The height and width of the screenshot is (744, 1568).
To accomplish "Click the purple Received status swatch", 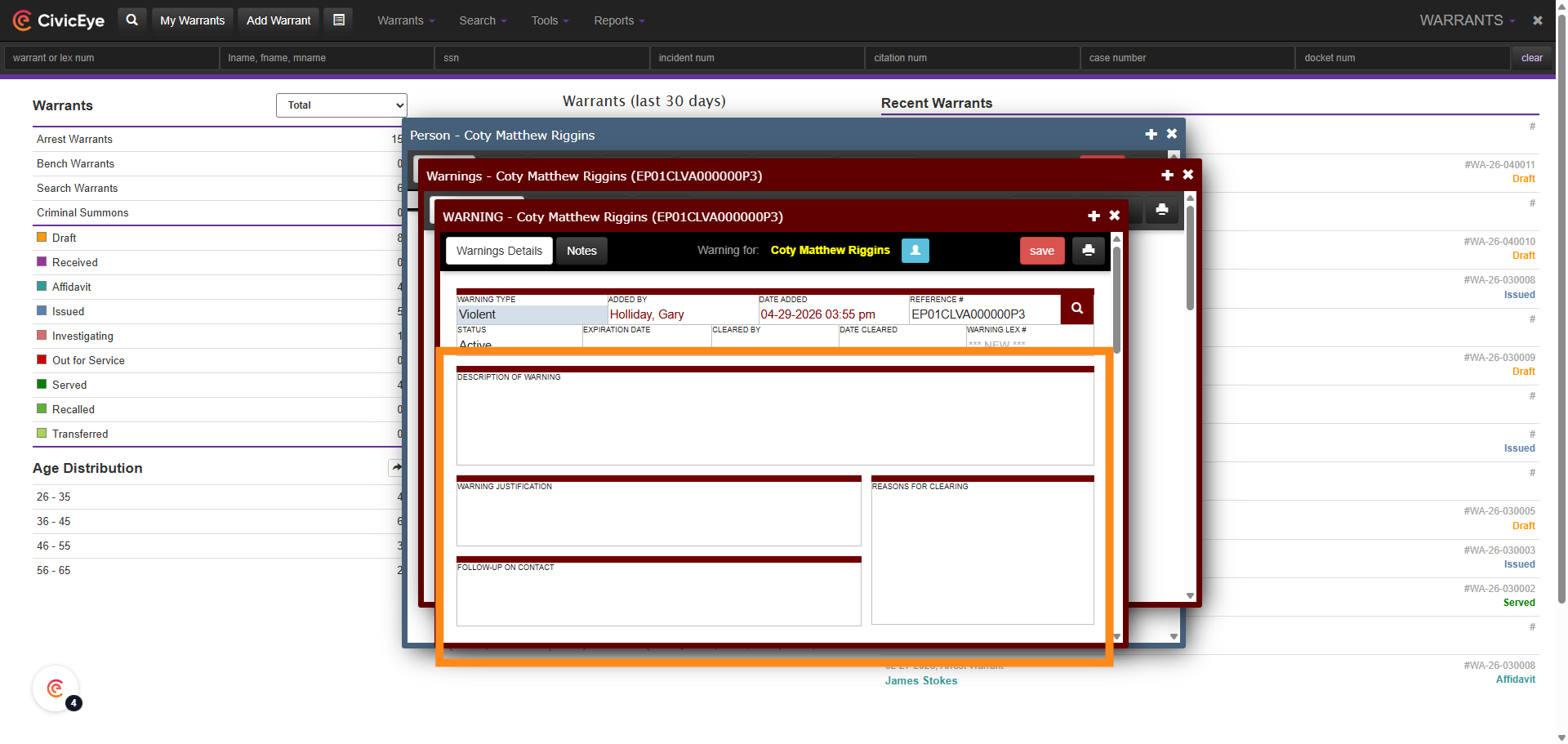I will [x=42, y=261].
